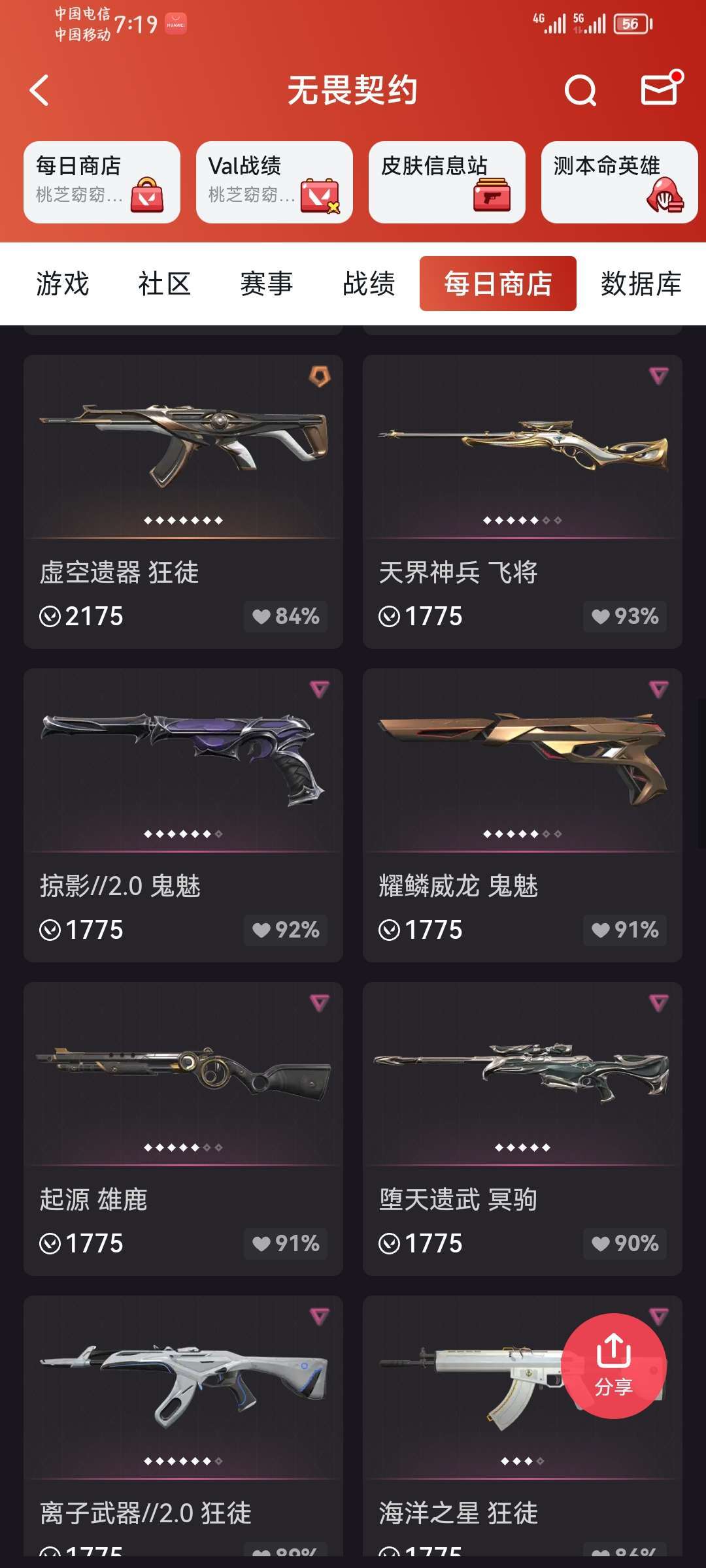Viewport: 706px width, 1568px height.
Task: Open the 离子武器//2.0 狂徒 skin card
Action: click(184, 1426)
